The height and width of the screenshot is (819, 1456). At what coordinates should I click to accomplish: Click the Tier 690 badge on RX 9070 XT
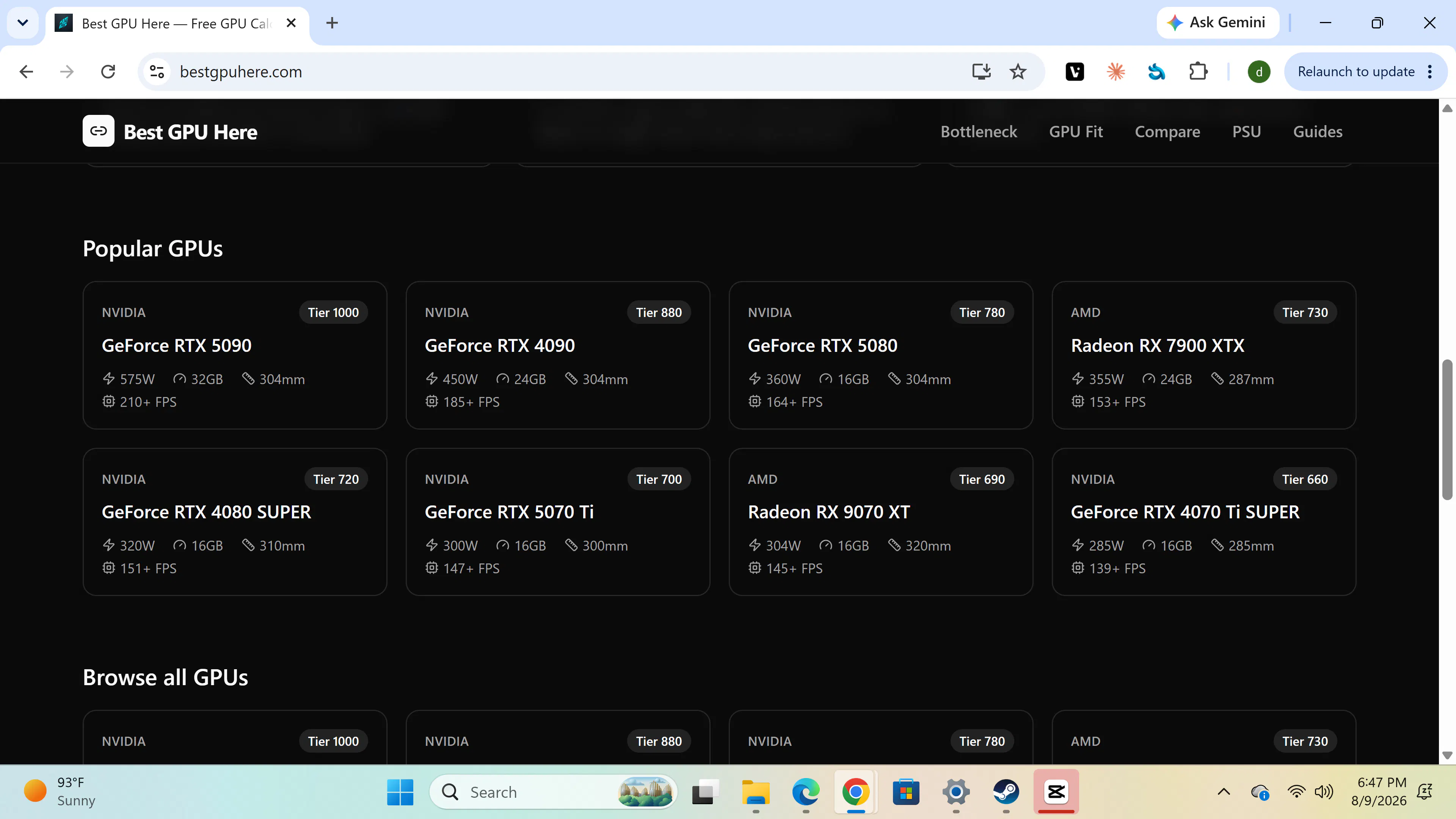(x=982, y=479)
